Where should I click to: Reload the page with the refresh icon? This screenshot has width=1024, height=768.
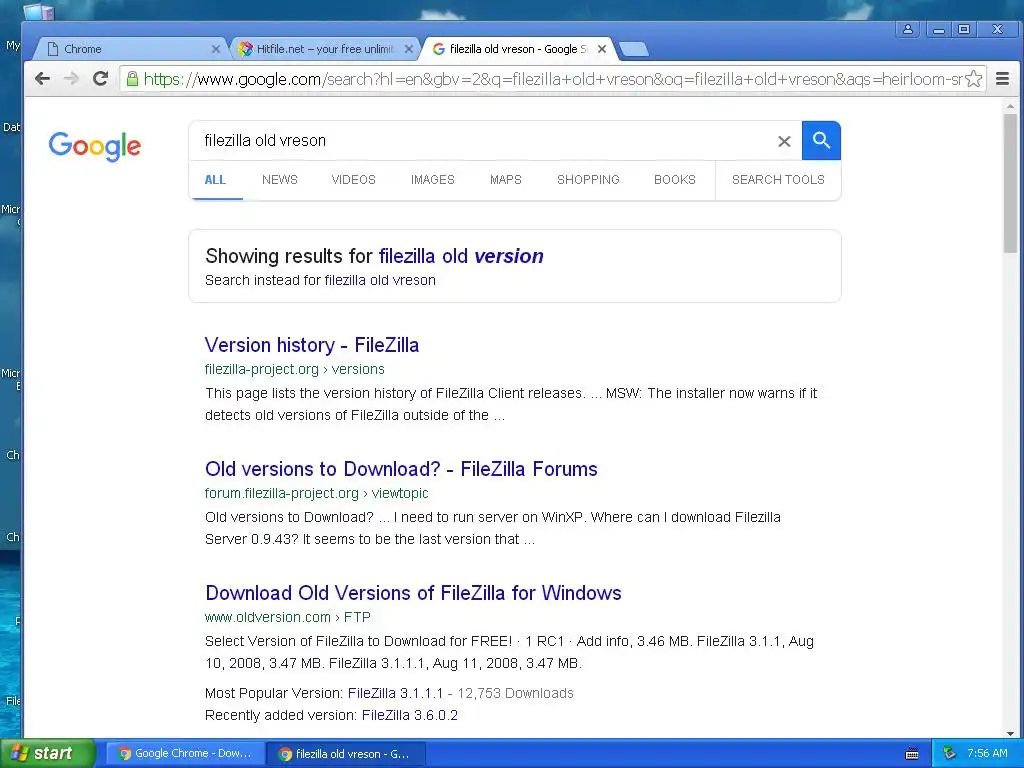coord(100,79)
